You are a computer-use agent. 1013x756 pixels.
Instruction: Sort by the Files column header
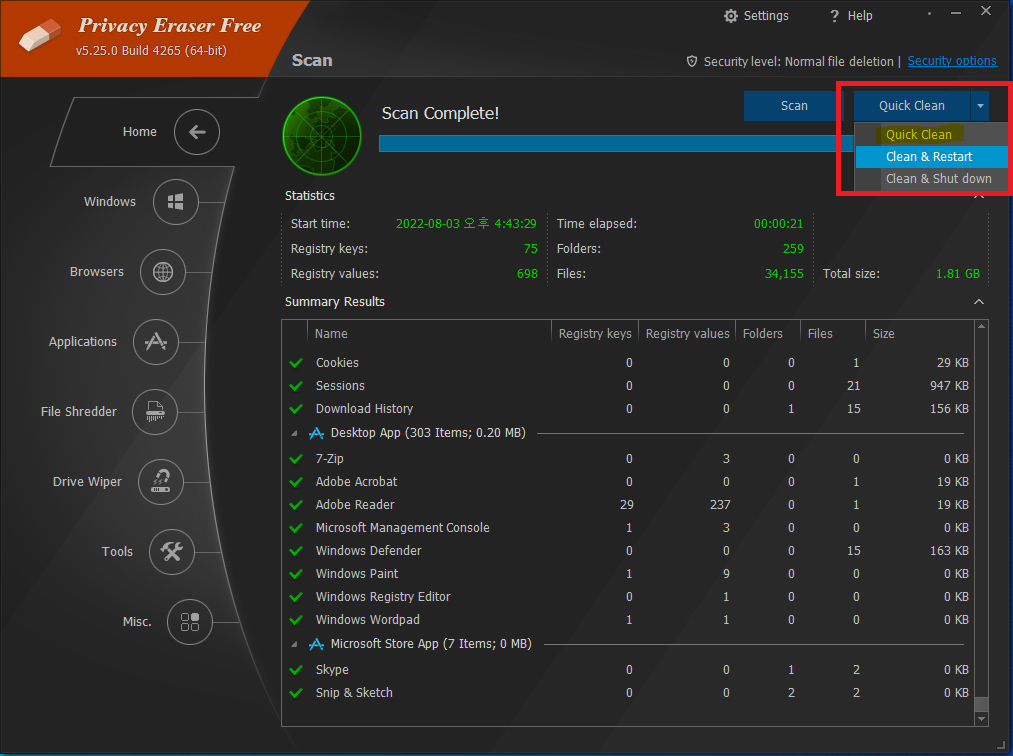click(x=833, y=334)
